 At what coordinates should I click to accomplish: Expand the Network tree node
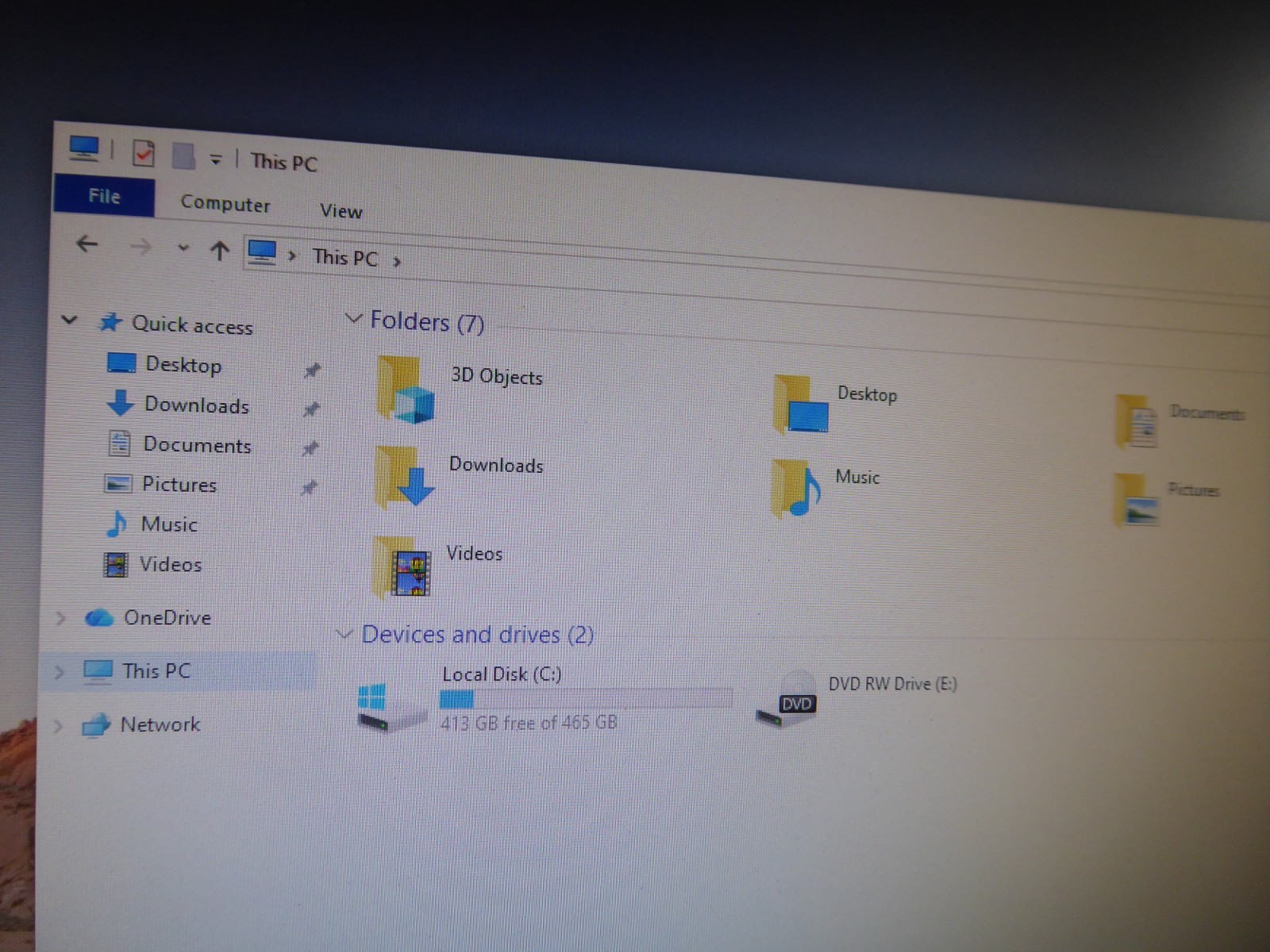coord(57,726)
